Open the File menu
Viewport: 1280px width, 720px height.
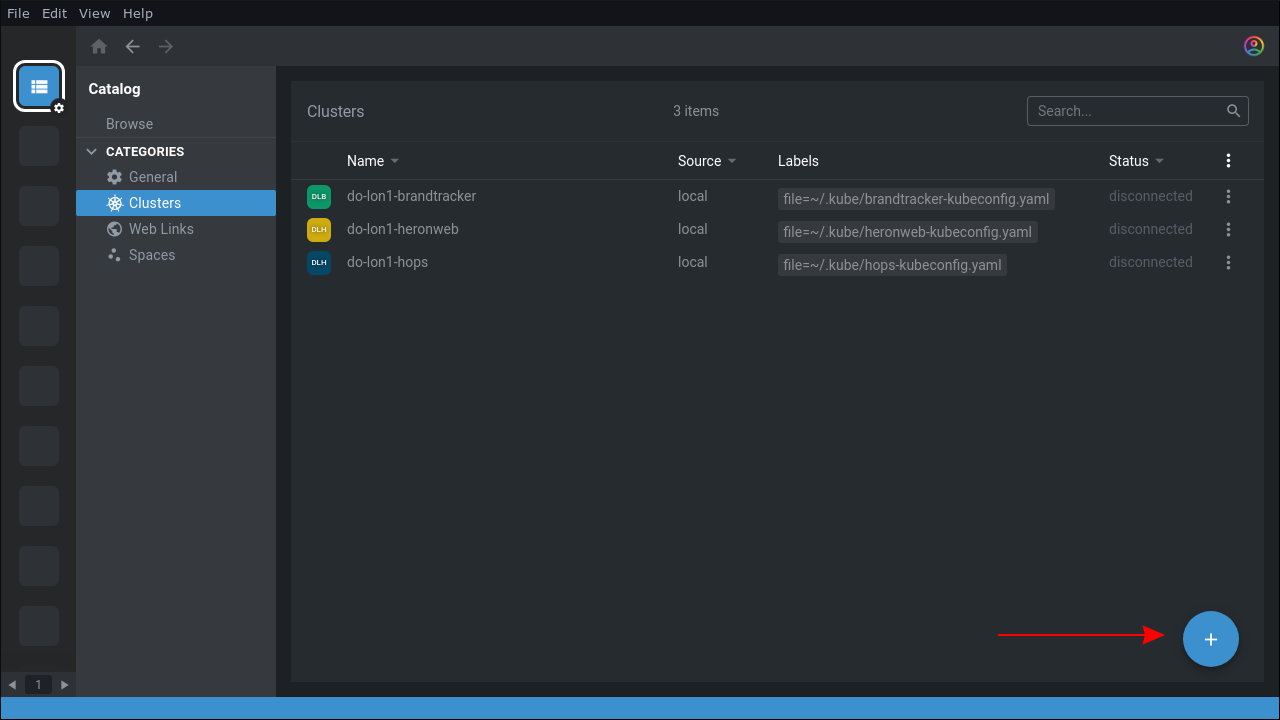pyautogui.click(x=19, y=13)
